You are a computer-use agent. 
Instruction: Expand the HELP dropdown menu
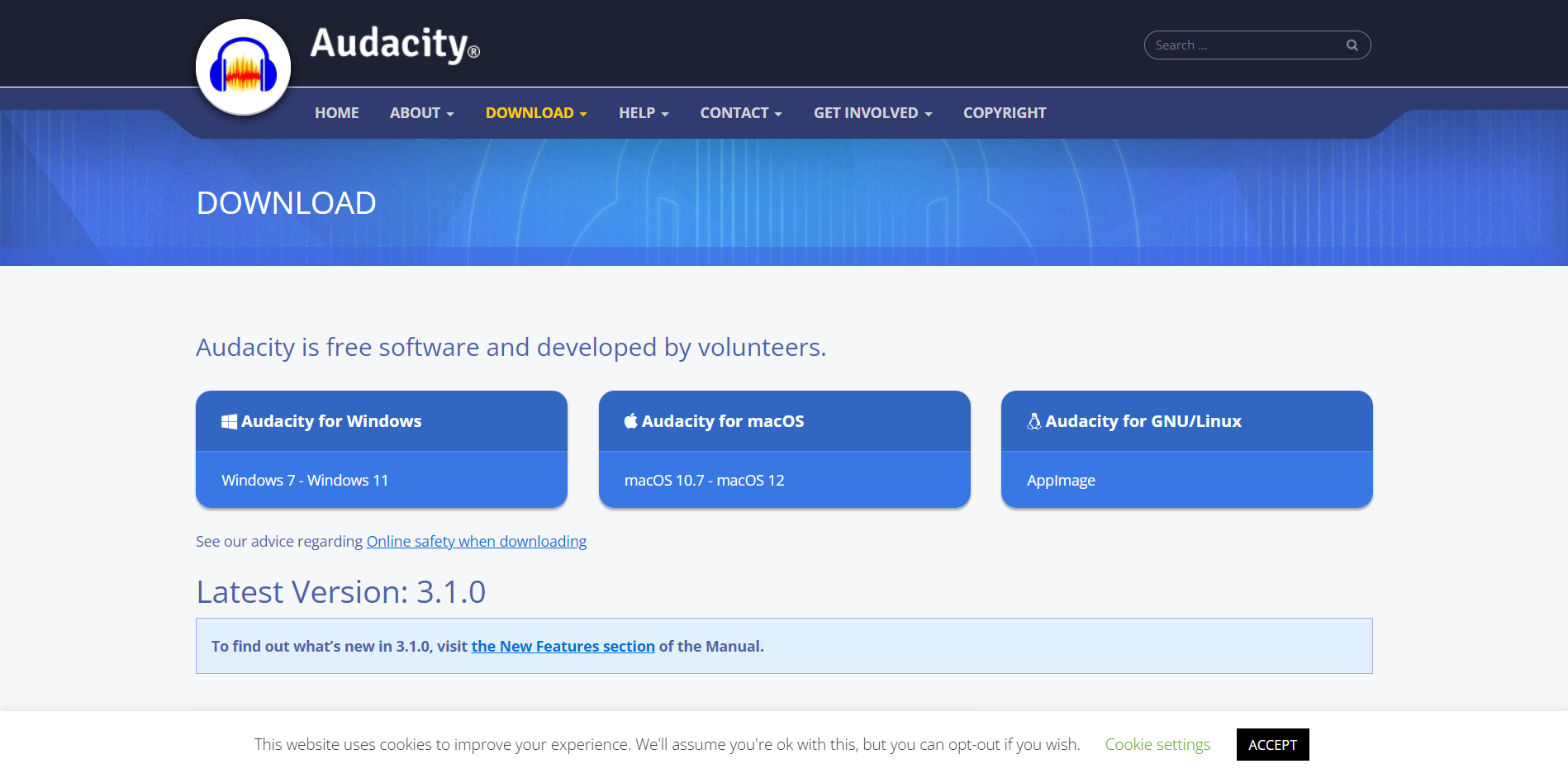644,113
